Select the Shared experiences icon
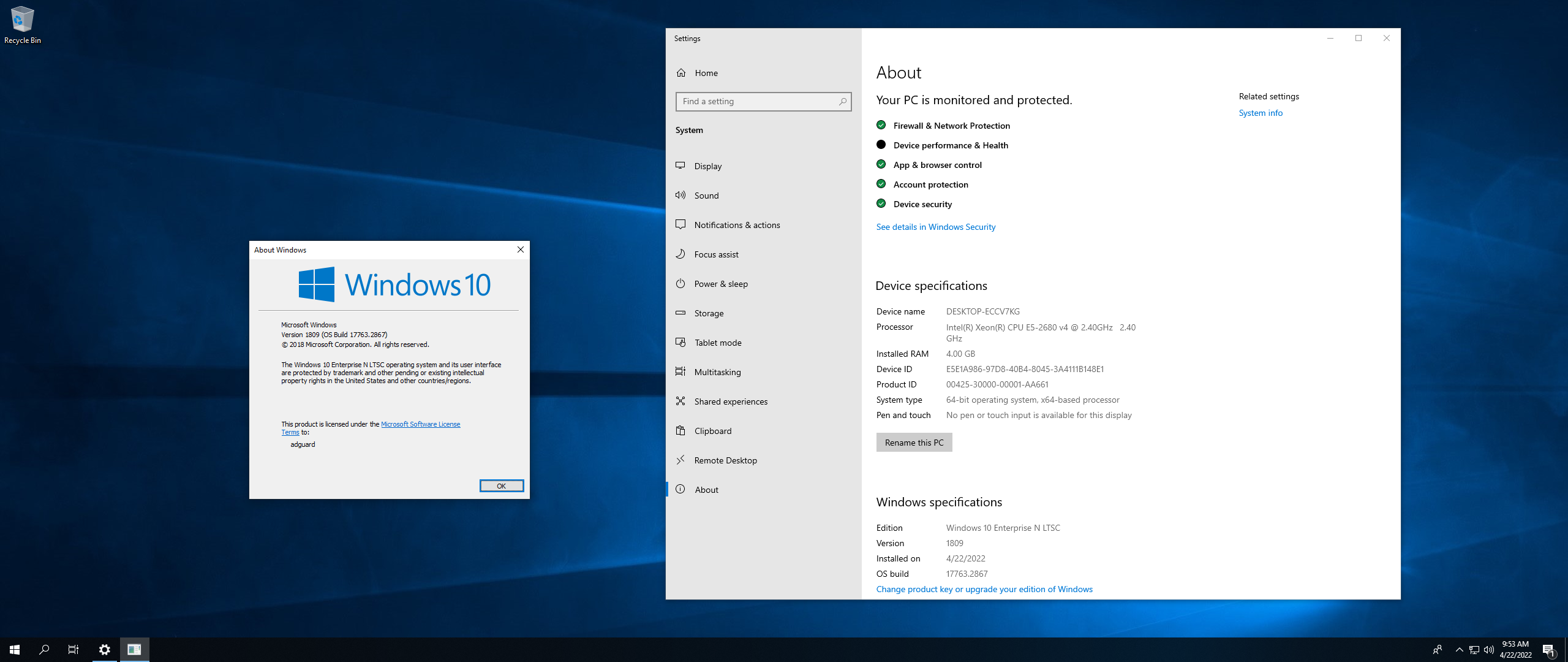 680,401
